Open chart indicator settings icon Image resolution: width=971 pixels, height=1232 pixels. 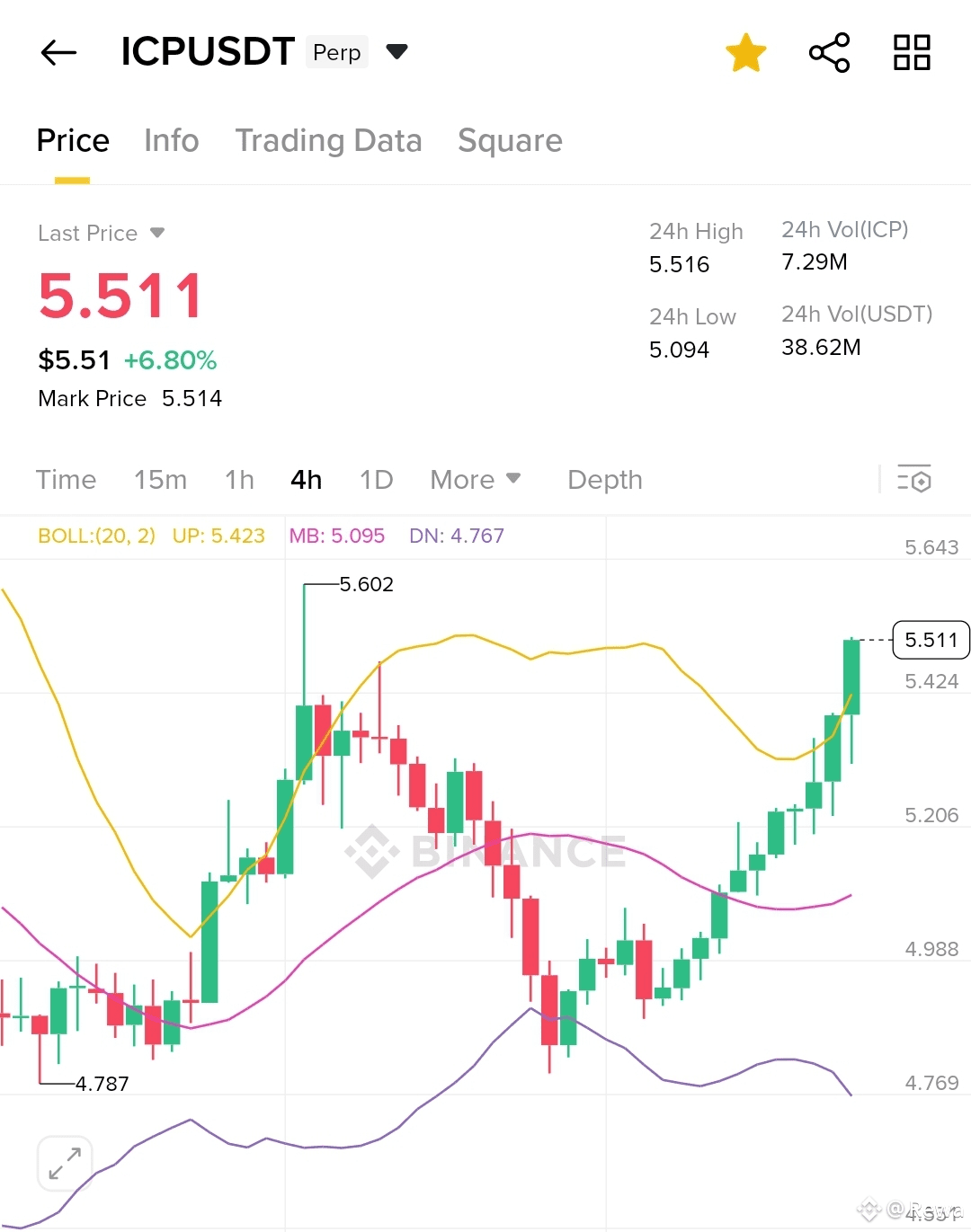[x=914, y=480]
